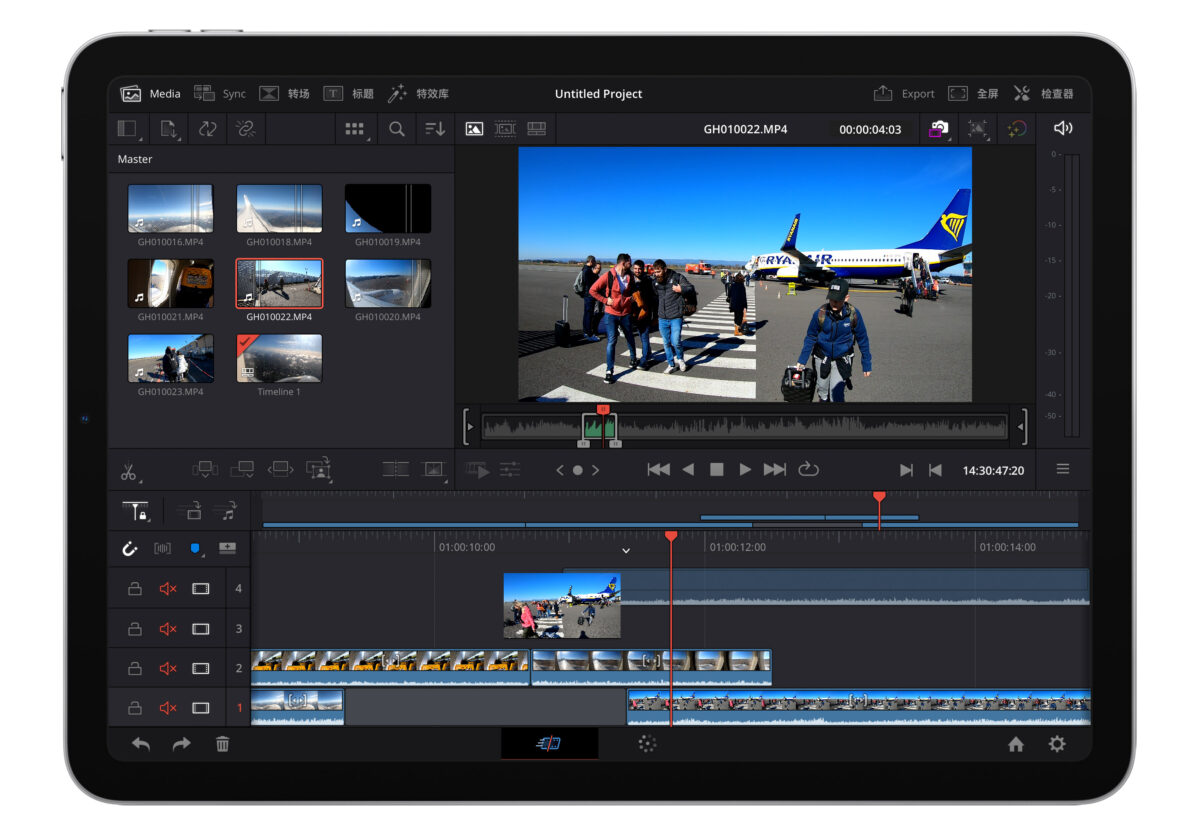Image resolution: width=1200 pixels, height=836 pixels.
Task: Click the viewer timecode 00:00:04:03 field
Action: tap(870, 130)
